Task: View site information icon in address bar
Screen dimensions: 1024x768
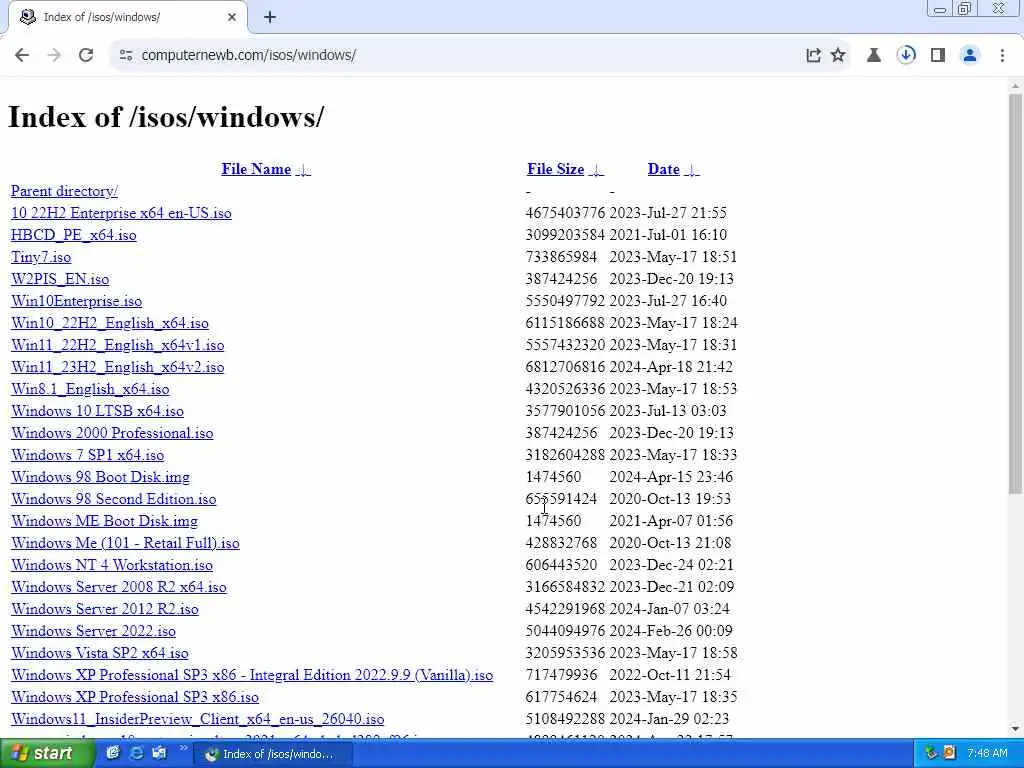Action: coord(126,56)
